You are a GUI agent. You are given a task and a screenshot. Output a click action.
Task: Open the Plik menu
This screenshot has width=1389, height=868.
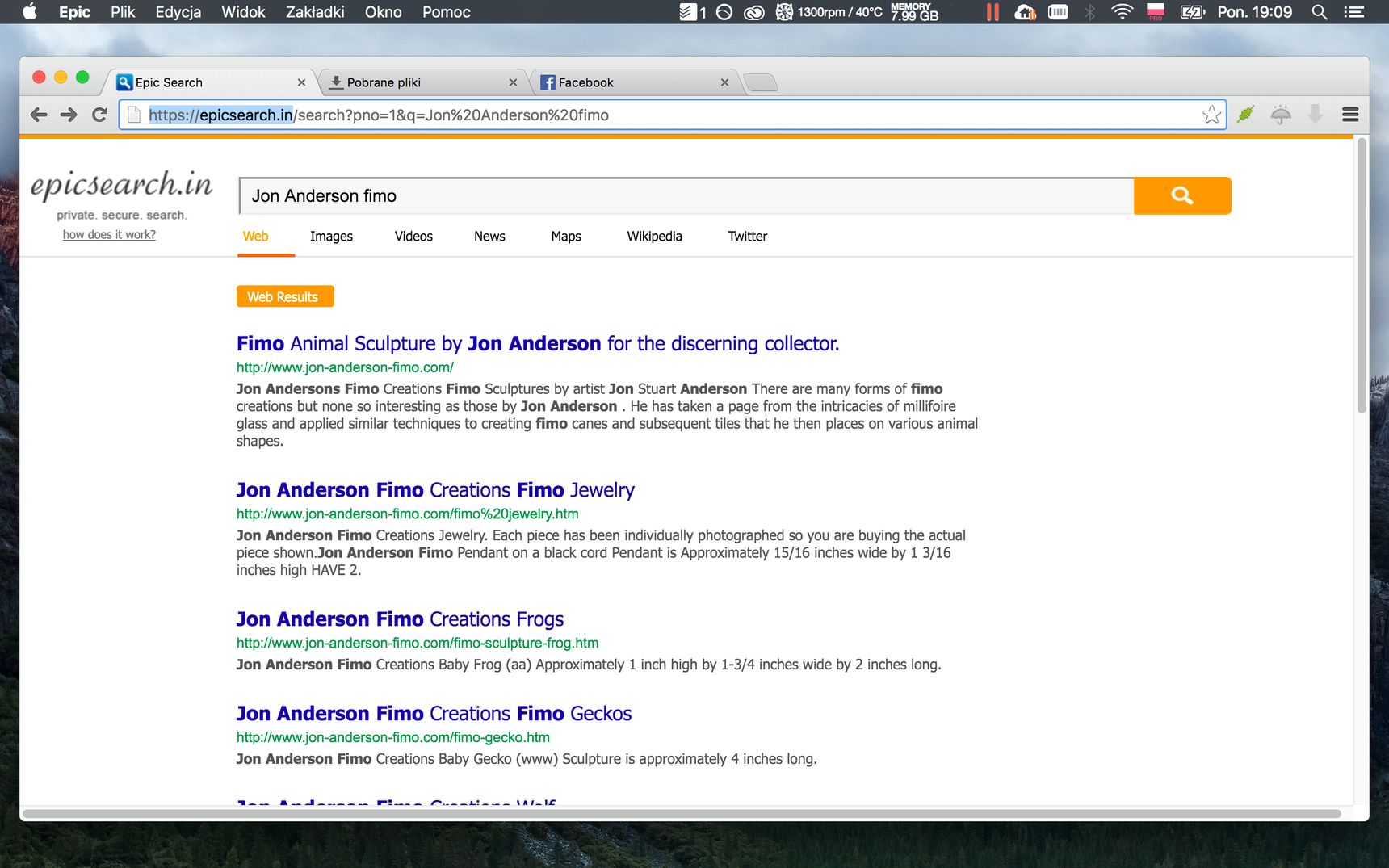tap(123, 11)
